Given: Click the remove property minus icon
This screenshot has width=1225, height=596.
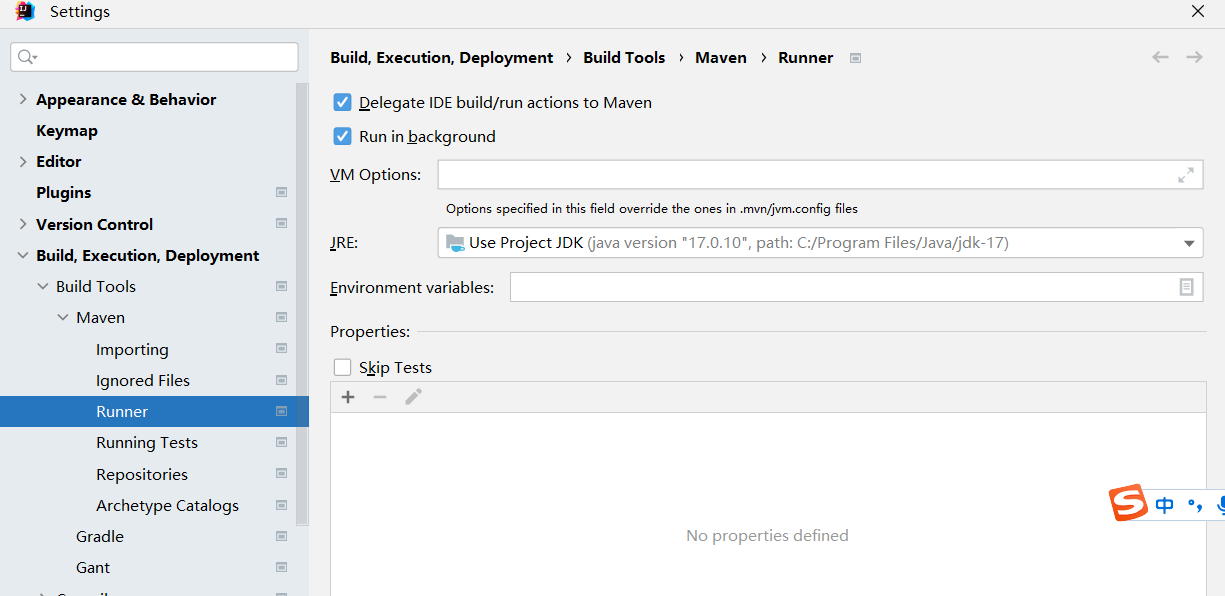Looking at the screenshot, I should click(380, 397).
